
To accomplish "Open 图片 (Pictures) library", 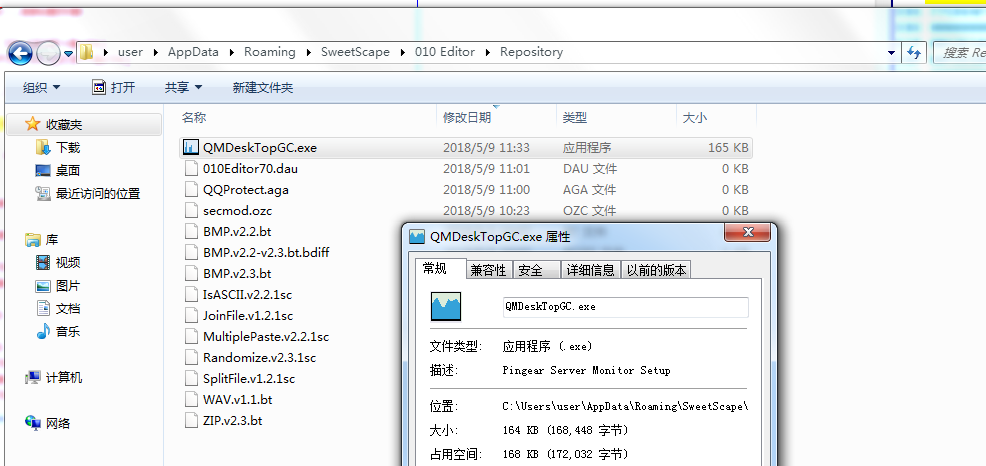I will point(68,286).
